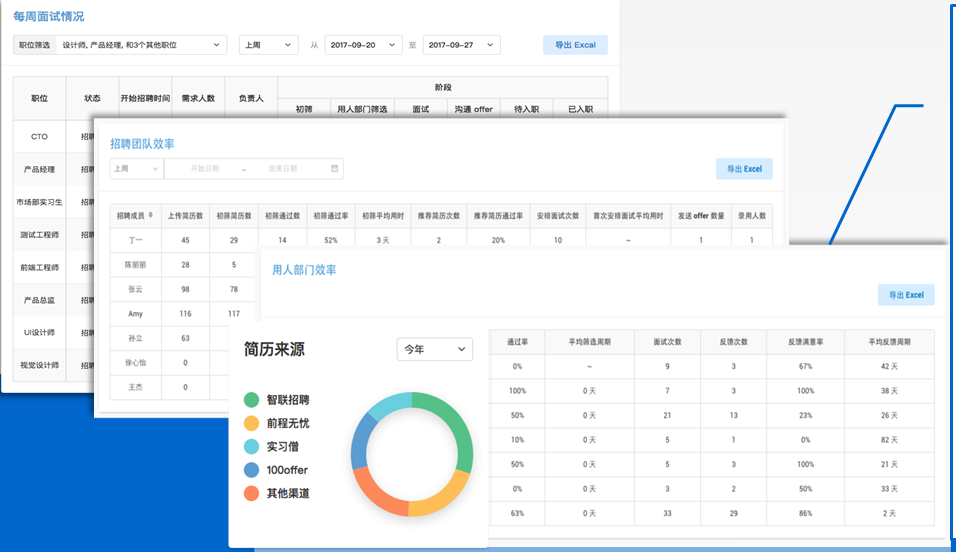Click the green 智联招聘 legend dot
This screenshot has height=552, width=956.
pyautogui.click(x=252, y=400)
